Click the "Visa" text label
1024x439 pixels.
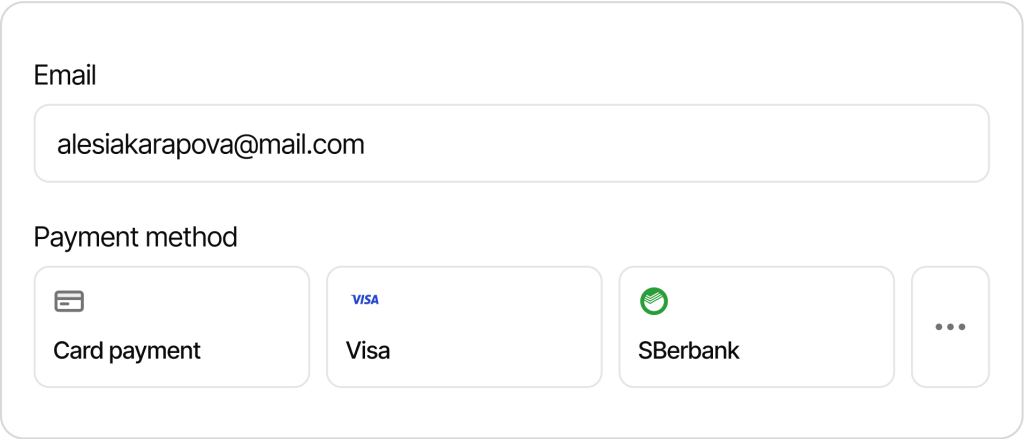[368, 351]
